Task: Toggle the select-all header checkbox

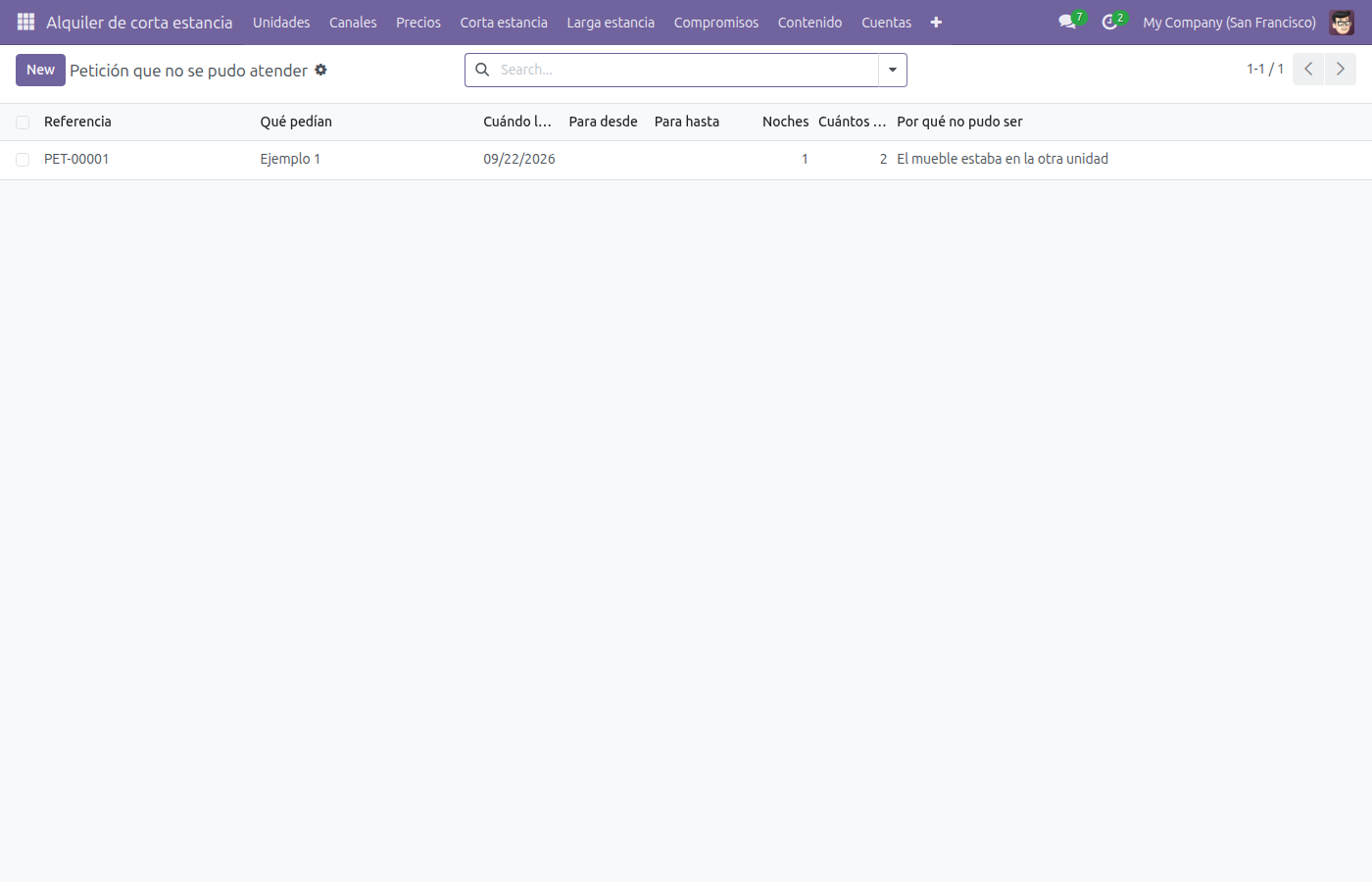Action: [23, 122]
